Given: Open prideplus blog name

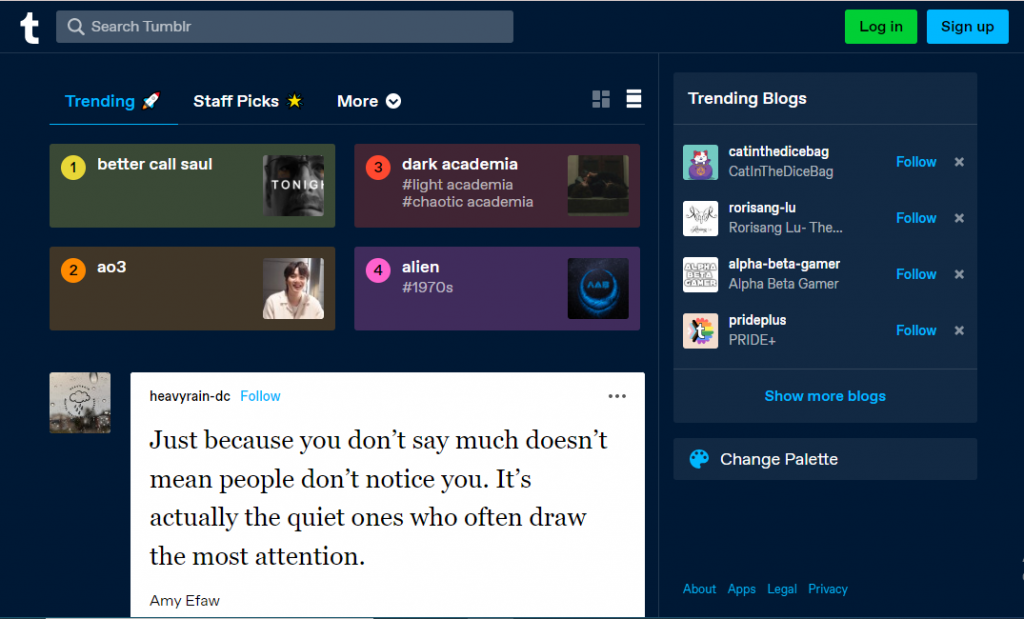Looking at the screenshot, I should tap(757, 320).
